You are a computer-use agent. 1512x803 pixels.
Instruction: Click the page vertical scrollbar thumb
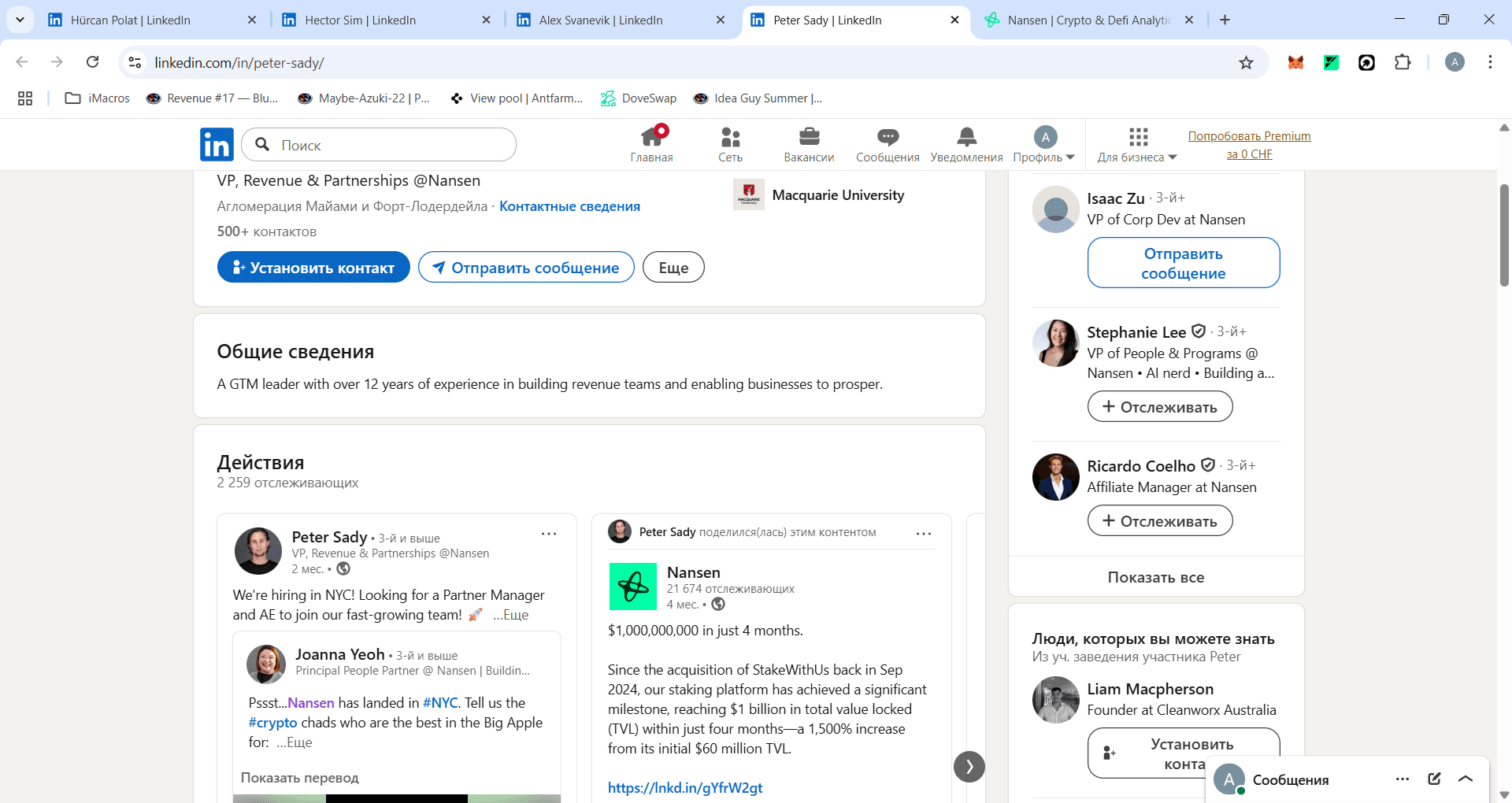click(x=1504, y=235)
